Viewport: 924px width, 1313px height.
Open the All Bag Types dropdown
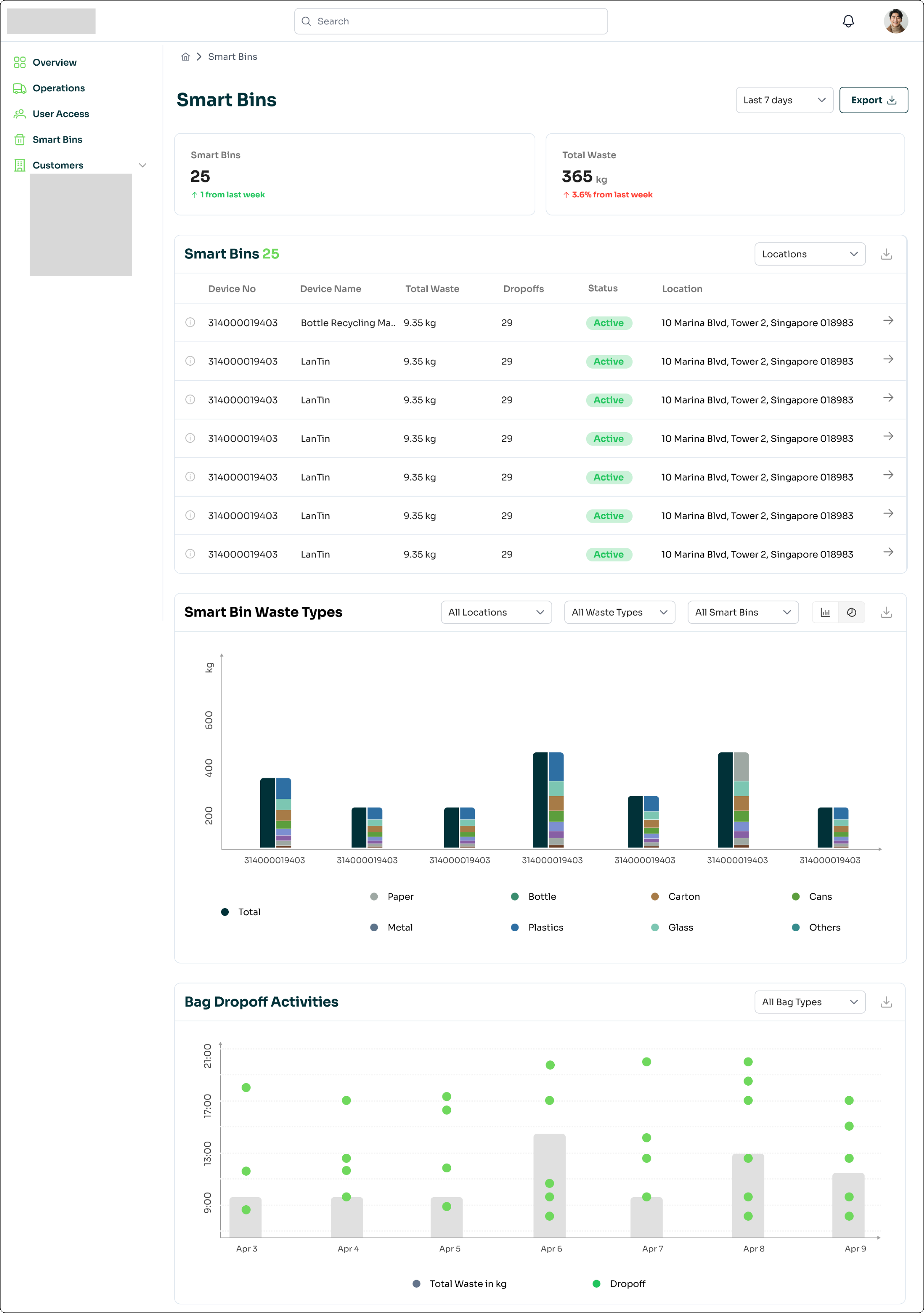(810, 1002)
